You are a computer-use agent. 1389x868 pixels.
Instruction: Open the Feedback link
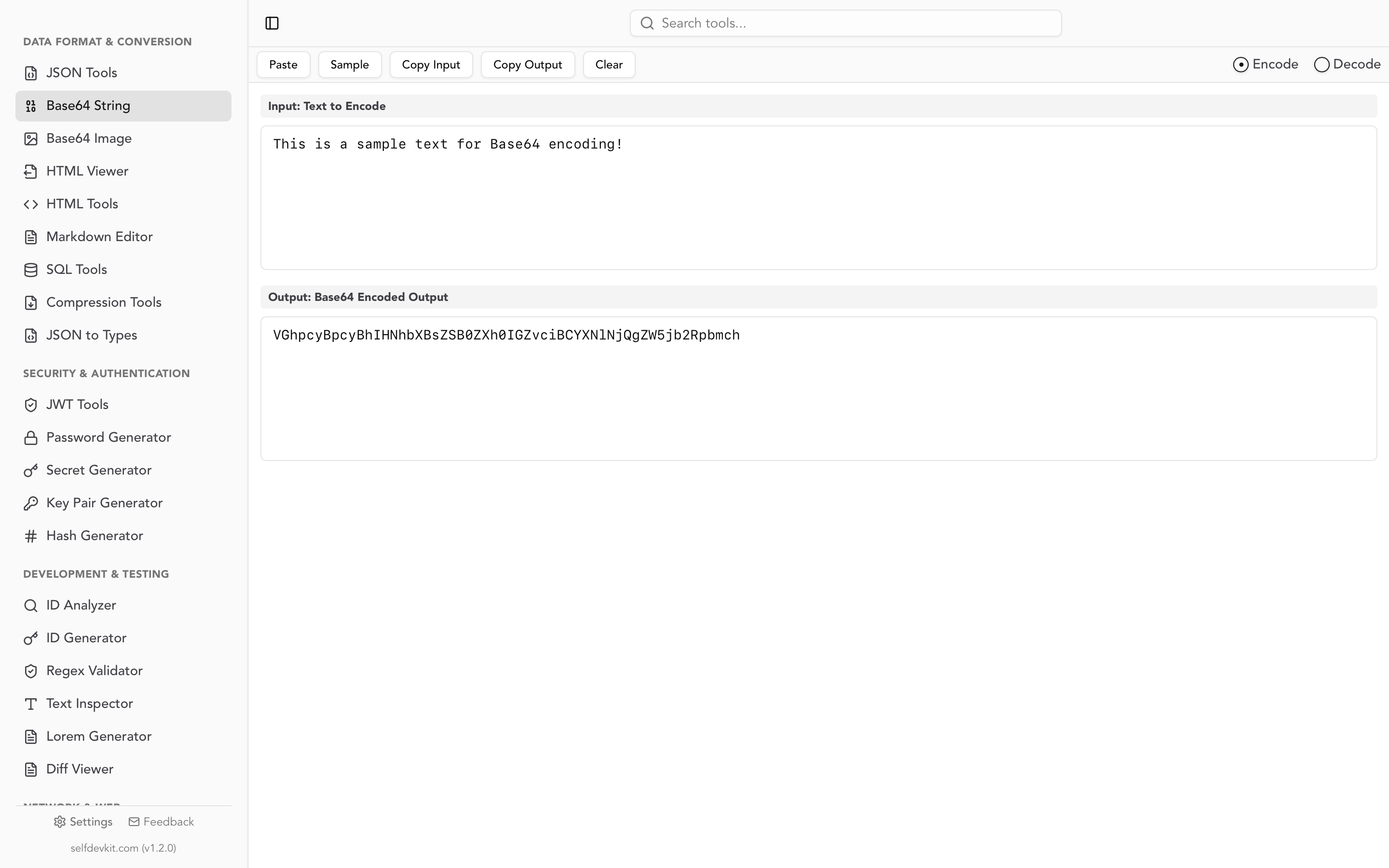pyautogui.click(x=161, y=822)
